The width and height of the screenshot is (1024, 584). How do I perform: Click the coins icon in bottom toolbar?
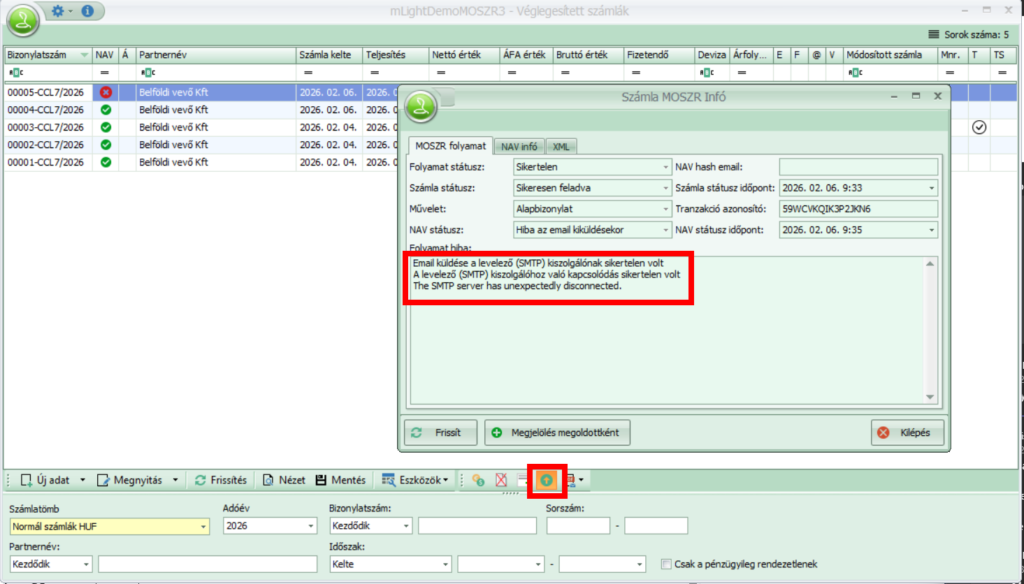478,480
